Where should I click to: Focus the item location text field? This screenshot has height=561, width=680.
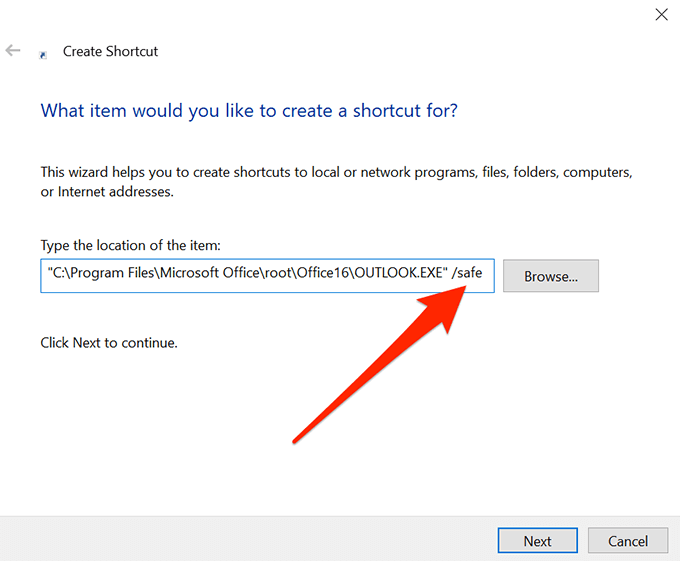(267, 276)
